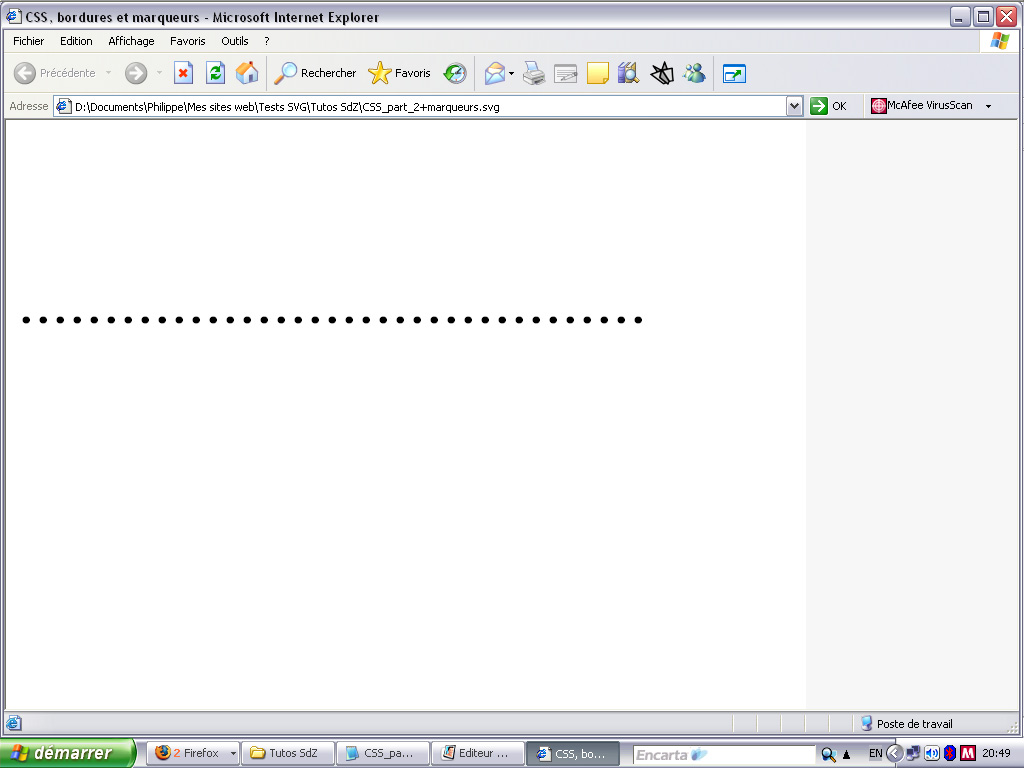Viewport: 1024px width, 768px height.
Task: Open the Favoris menu
Action: (x=187, y=41)
